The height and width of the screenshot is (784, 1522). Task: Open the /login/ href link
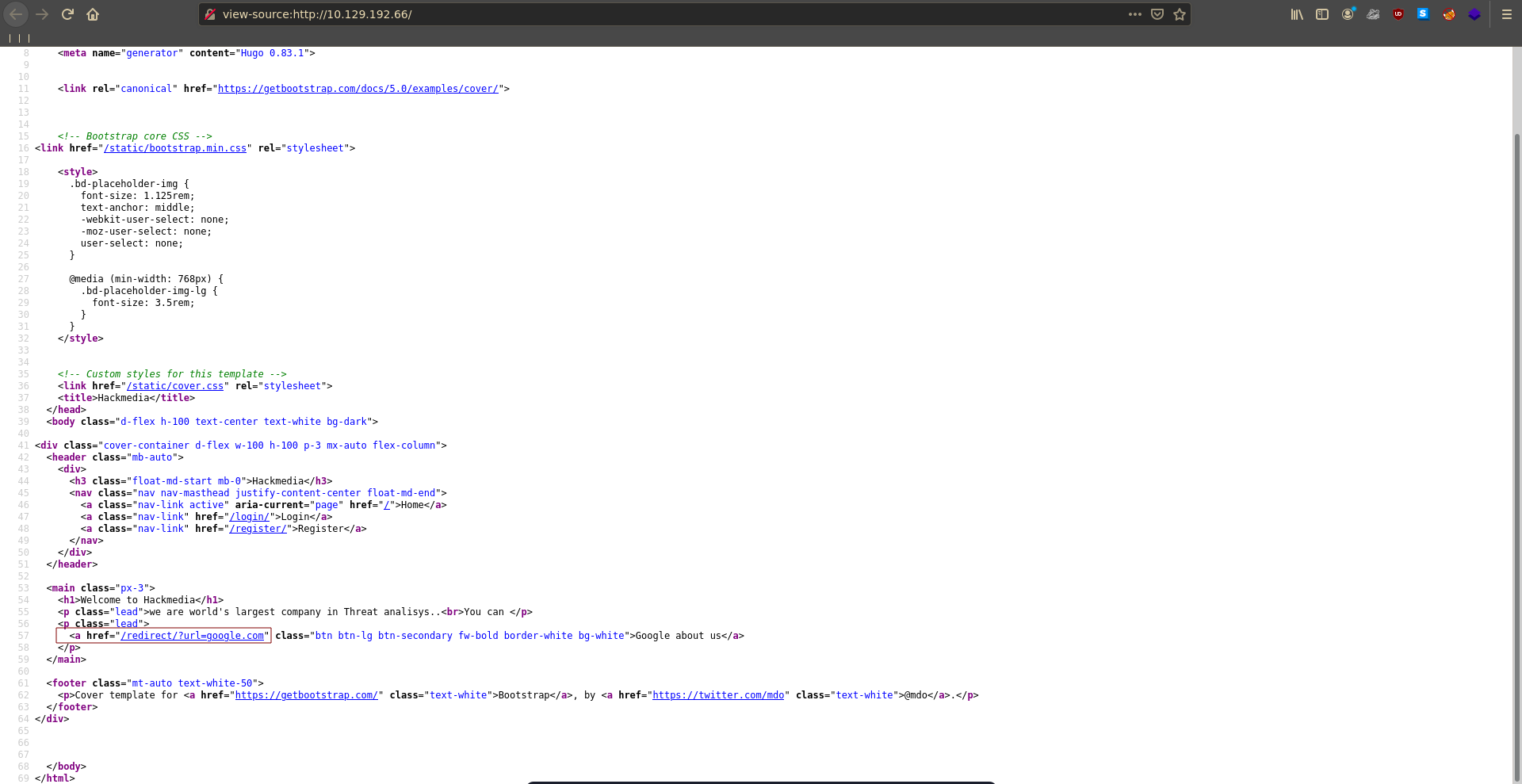point(249,517)
